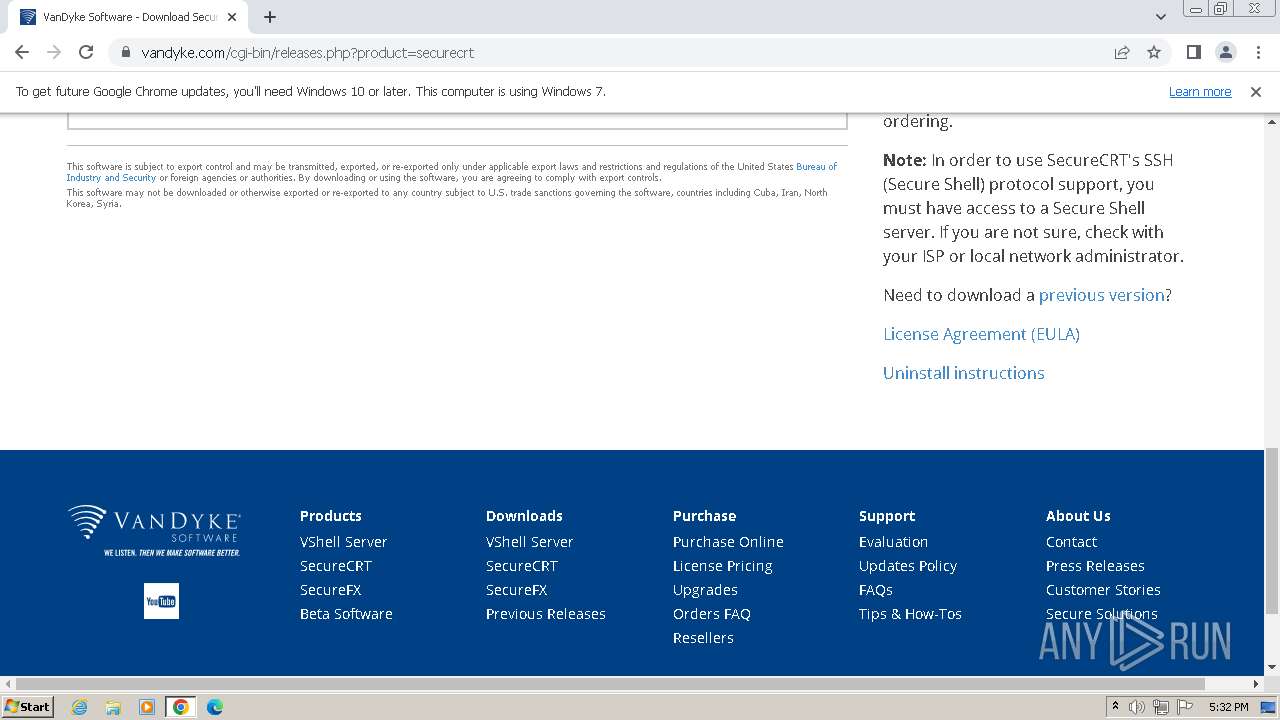This screenshot has width=1280, height=720.
Task: Open SecureCRT under Products
Action: click(336, 566)
